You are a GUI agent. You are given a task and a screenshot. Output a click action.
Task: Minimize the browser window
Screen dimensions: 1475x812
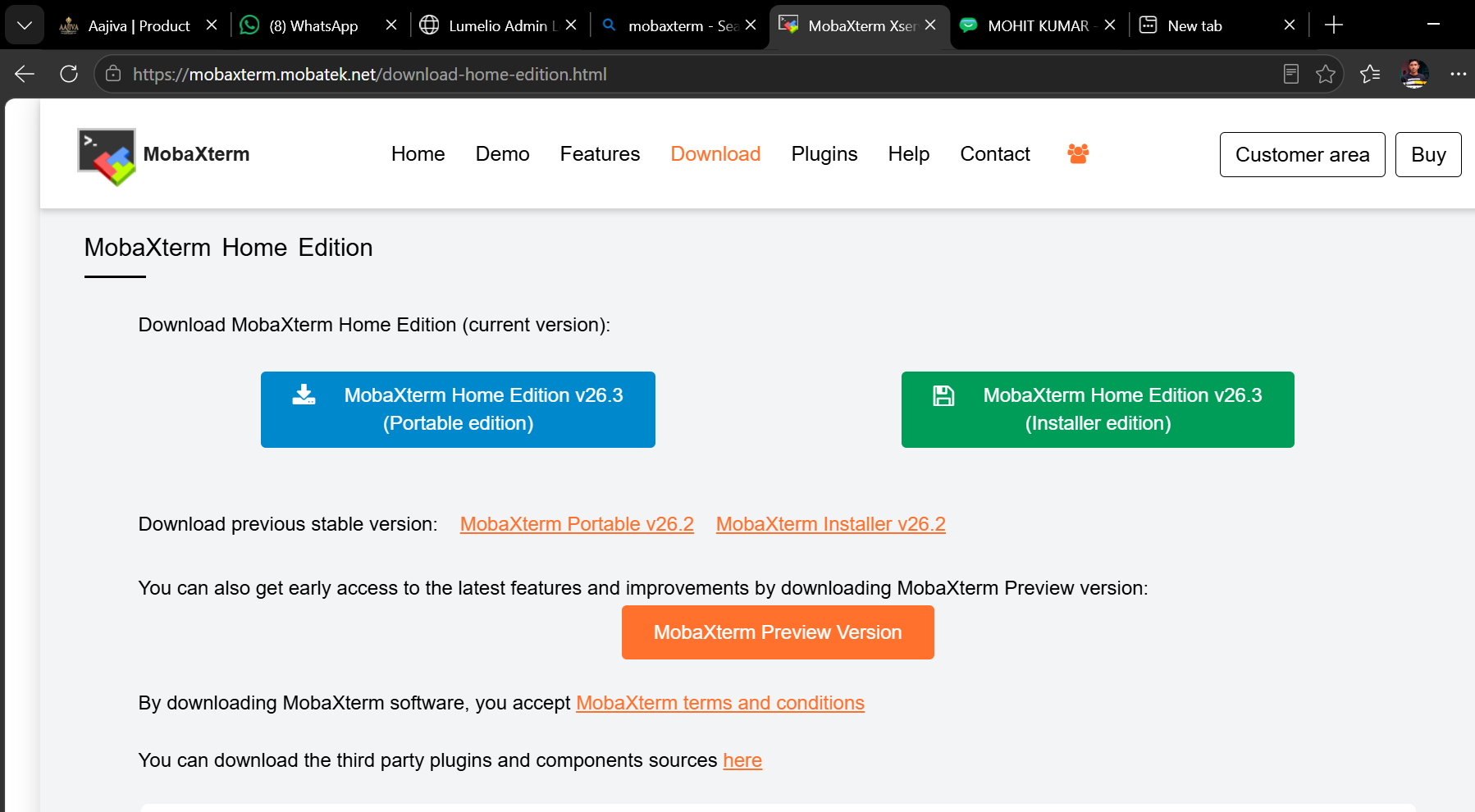click(x=1433, y=25)
